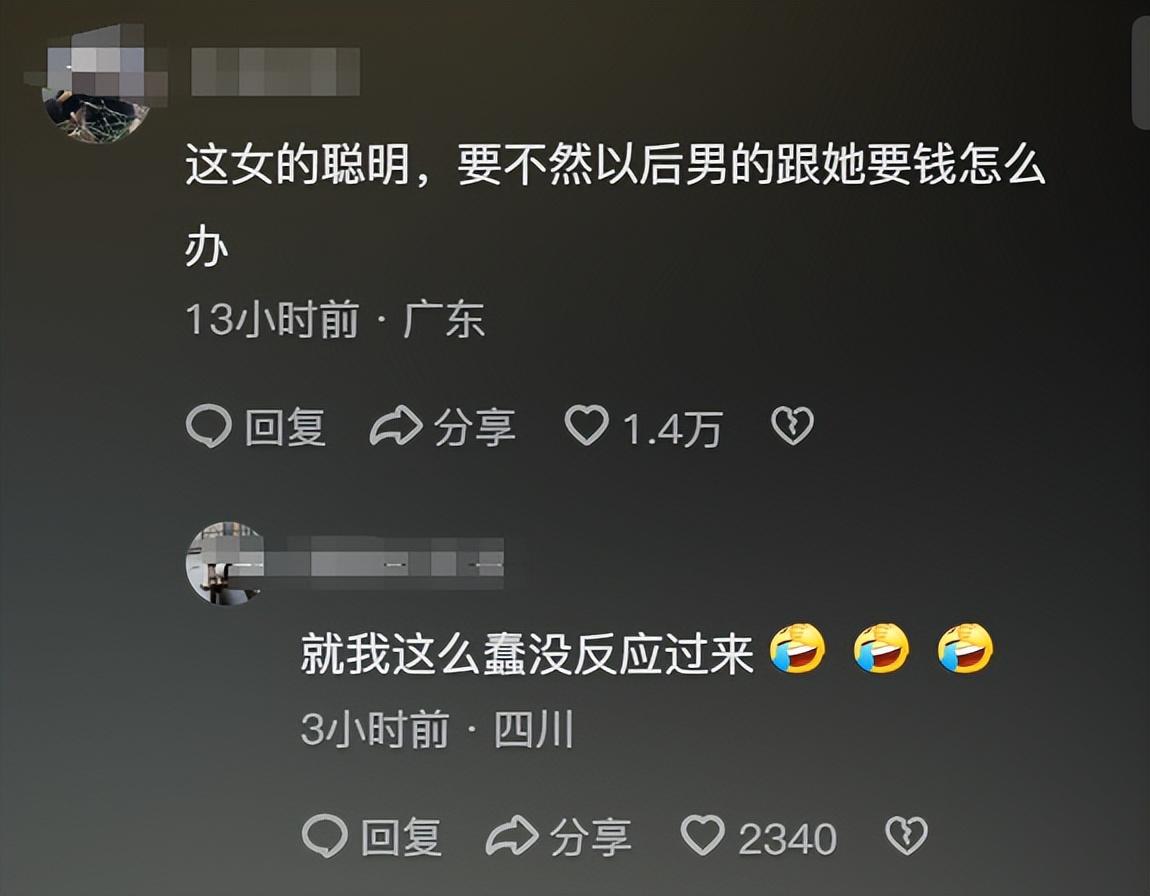
Task: Click the reply bubble icon on the Sichuan comment
Action: [325, 836]
